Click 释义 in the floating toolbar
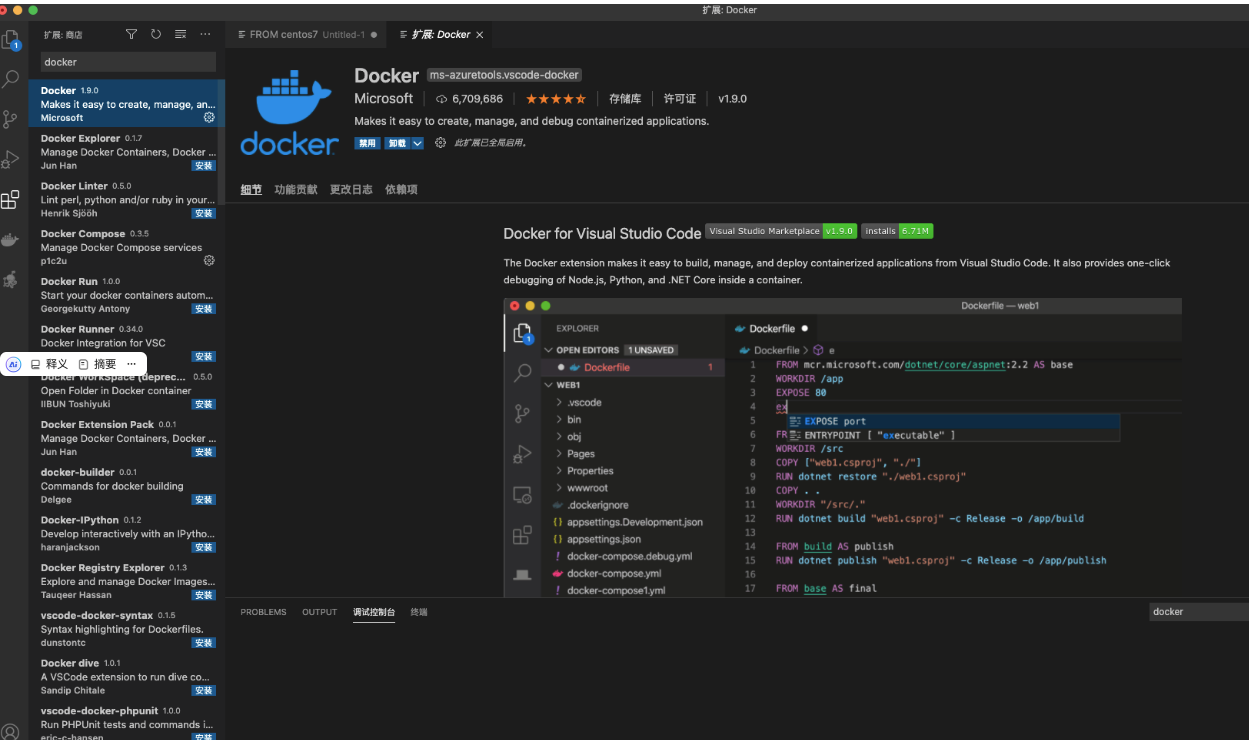This screenshot has height=740, width=1249. coord(49,364)
